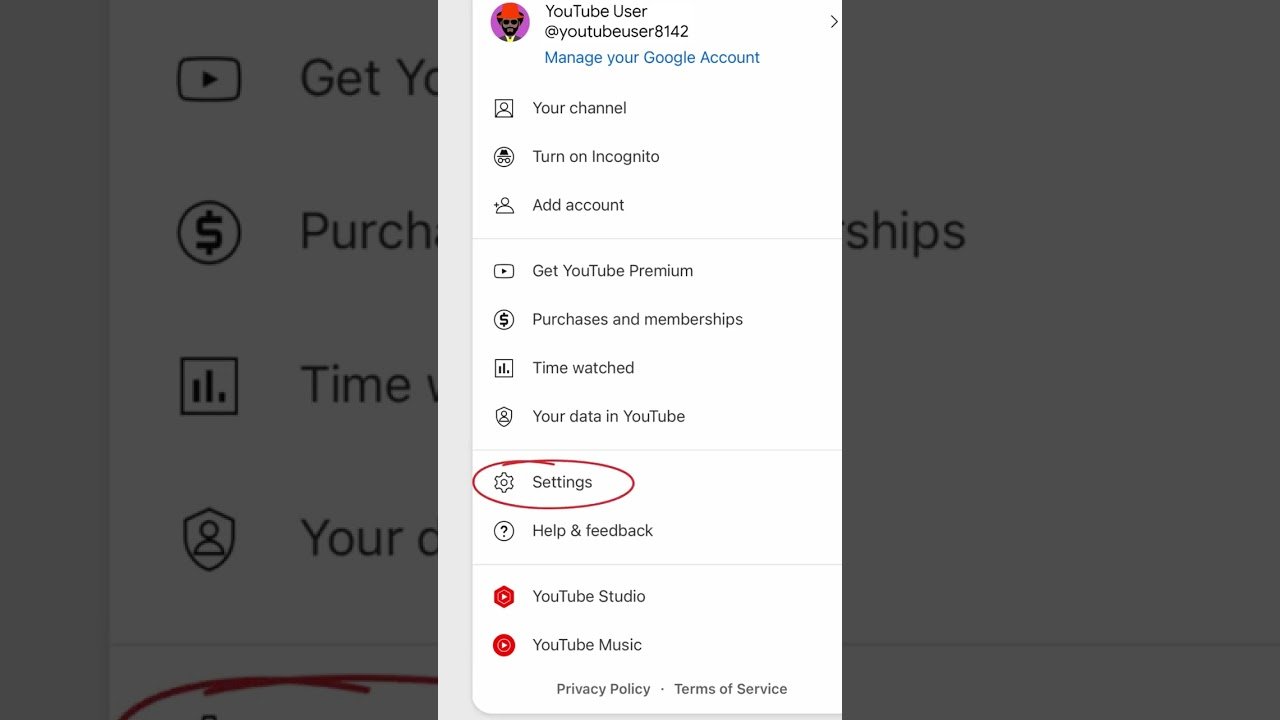
Task: Expand account details with the chevron arrow
Action: pos(833,21)
